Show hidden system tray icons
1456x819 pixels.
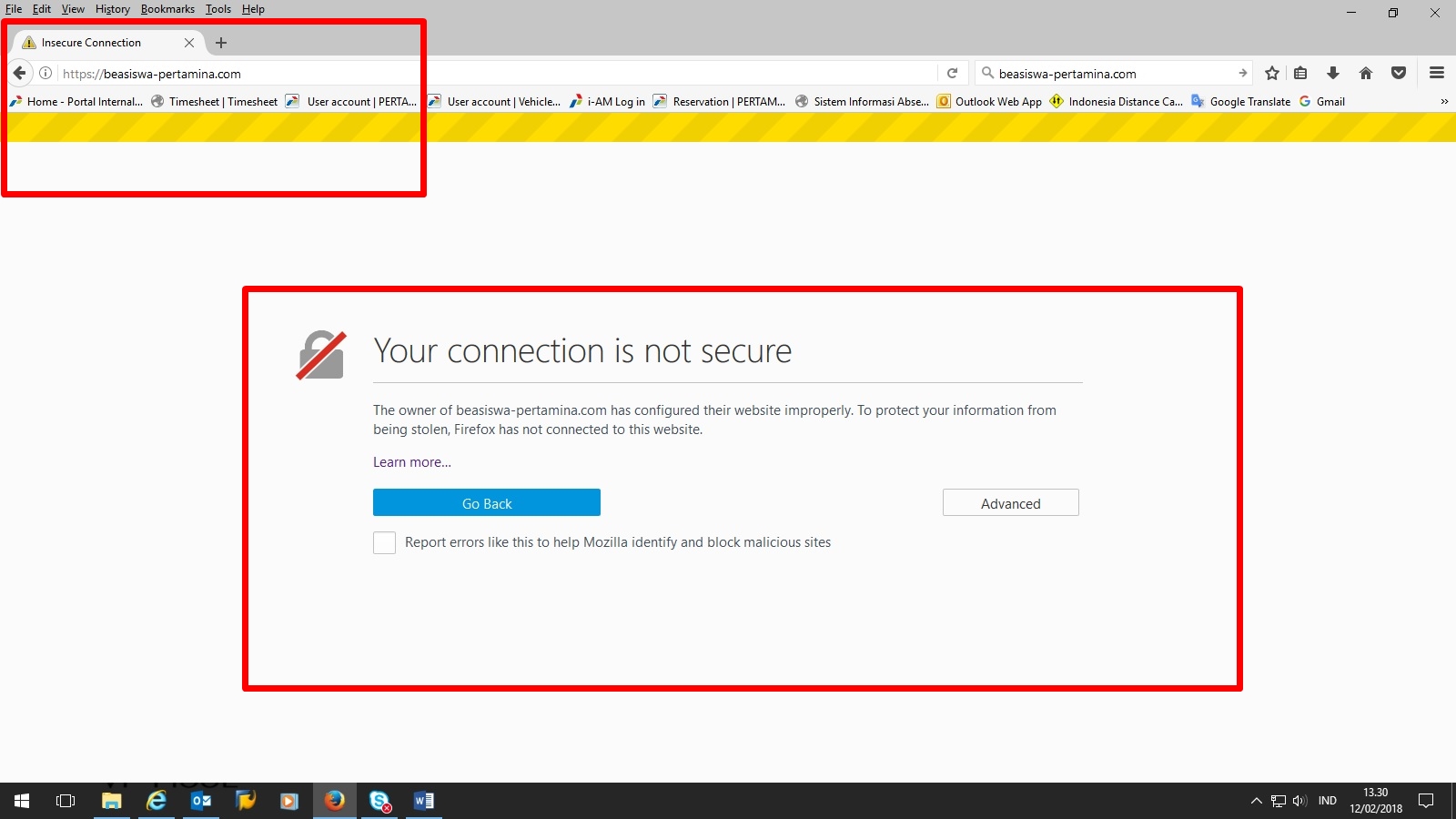[x=1257, y=801]
